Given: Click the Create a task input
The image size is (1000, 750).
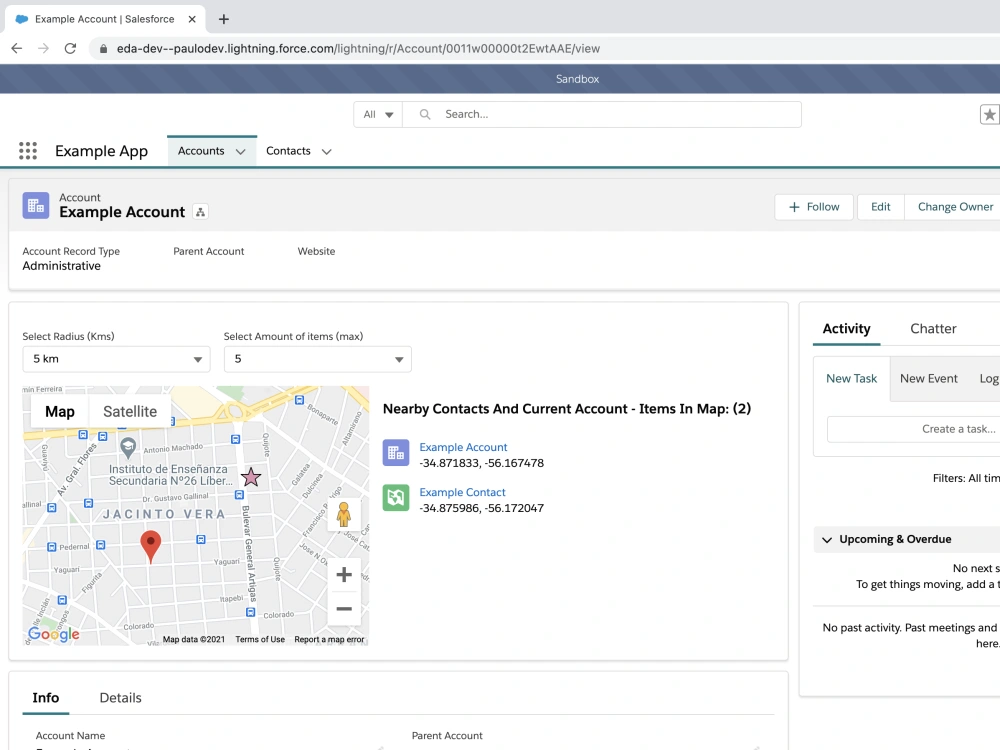Looking at the screenshot, I should (x=913, y=429).
